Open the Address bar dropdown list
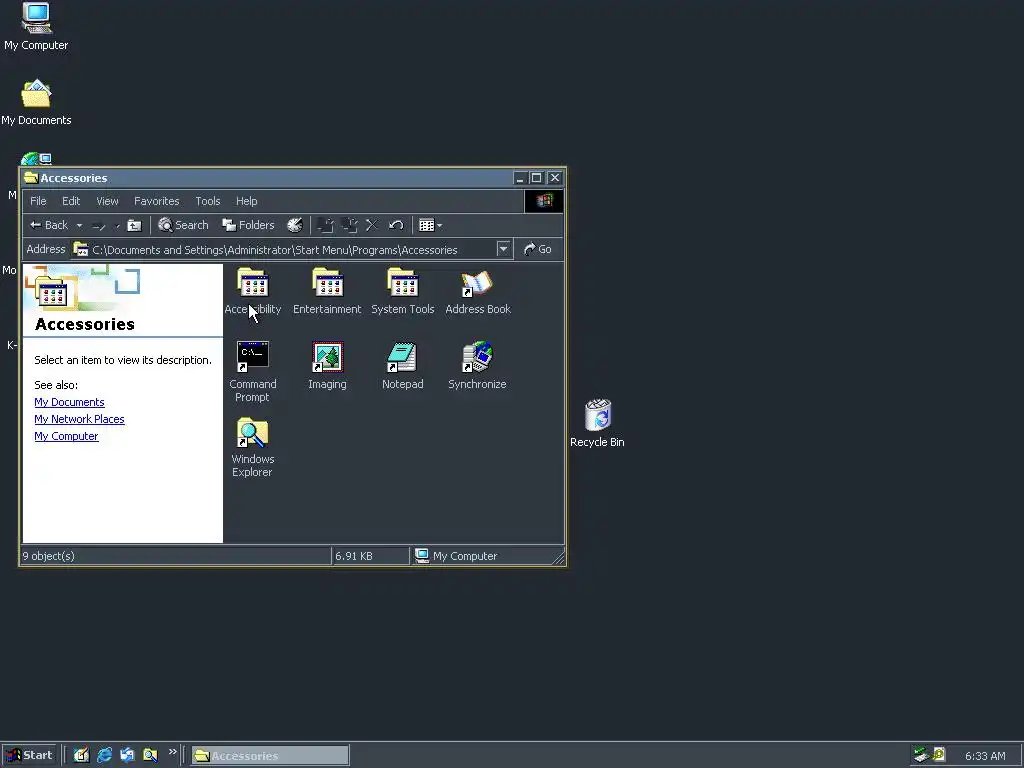The image size is (1024, 768). (x=504, y=249)
